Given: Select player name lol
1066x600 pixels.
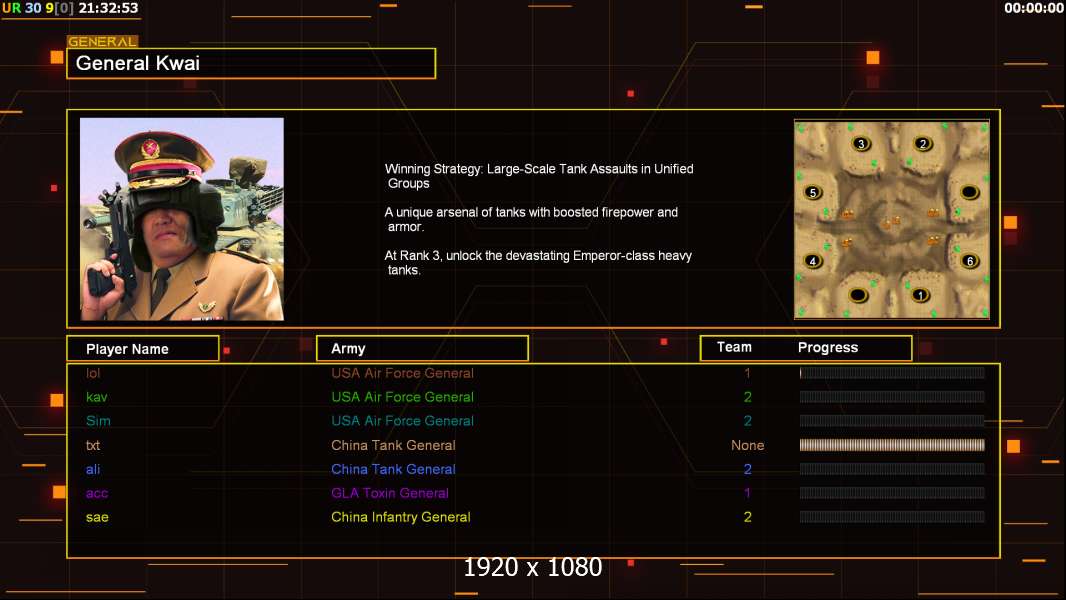Looking at the screenshot, I should tap(93, 373).
